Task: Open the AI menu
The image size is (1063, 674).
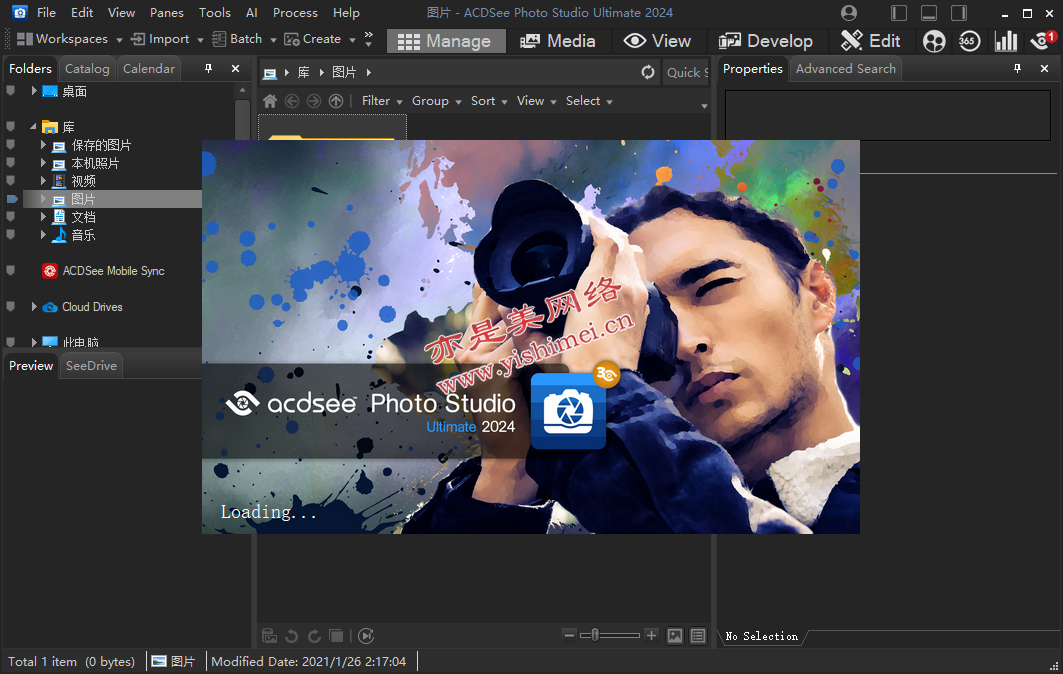Action: 252,13
